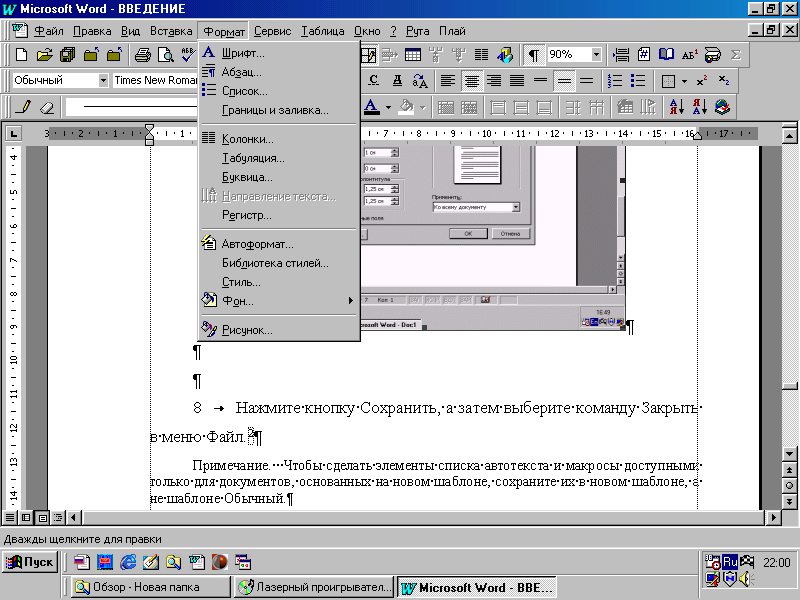
Task: Choose Шрифт... from the Формат menu
Action: tap(243, 53)
